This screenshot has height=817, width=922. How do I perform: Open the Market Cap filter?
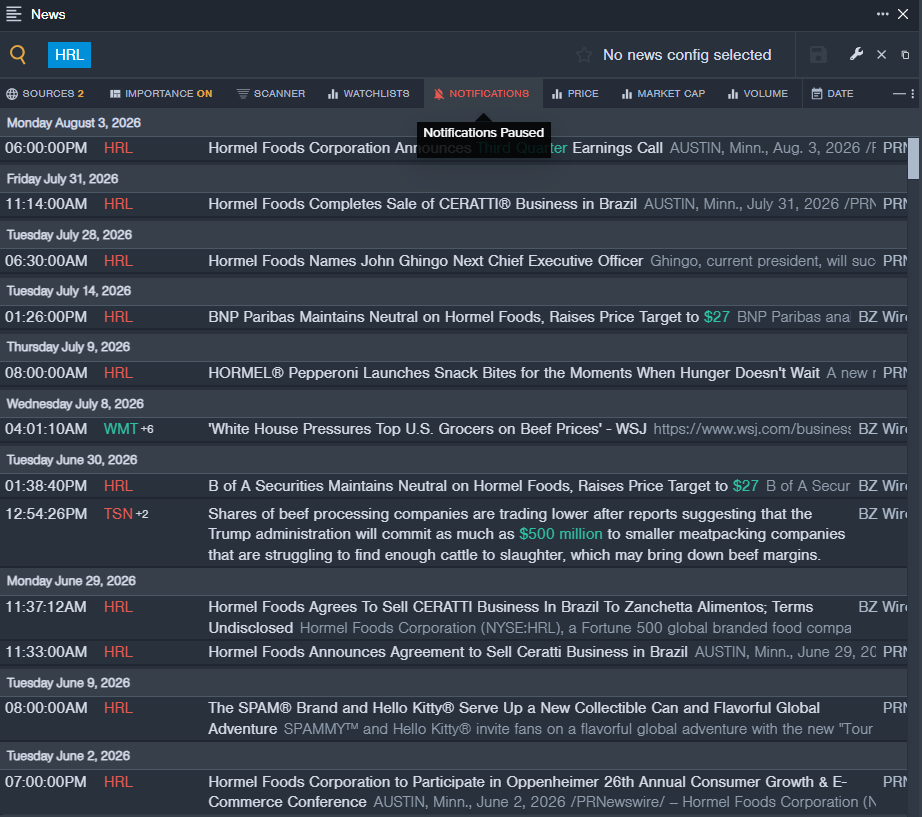(663, 94)
